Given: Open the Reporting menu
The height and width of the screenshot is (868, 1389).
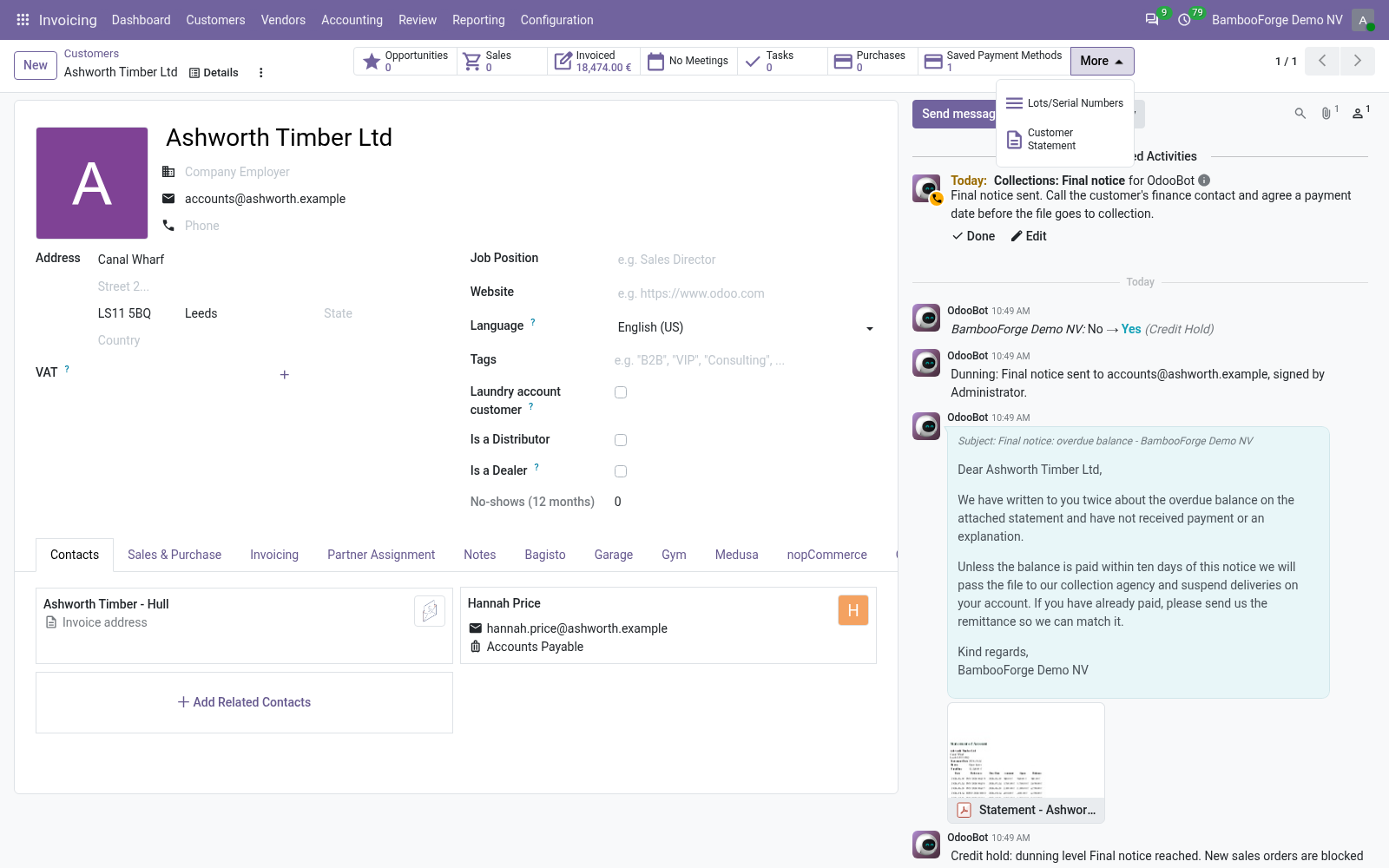Looking at the screenshot, I should [478, 20].
